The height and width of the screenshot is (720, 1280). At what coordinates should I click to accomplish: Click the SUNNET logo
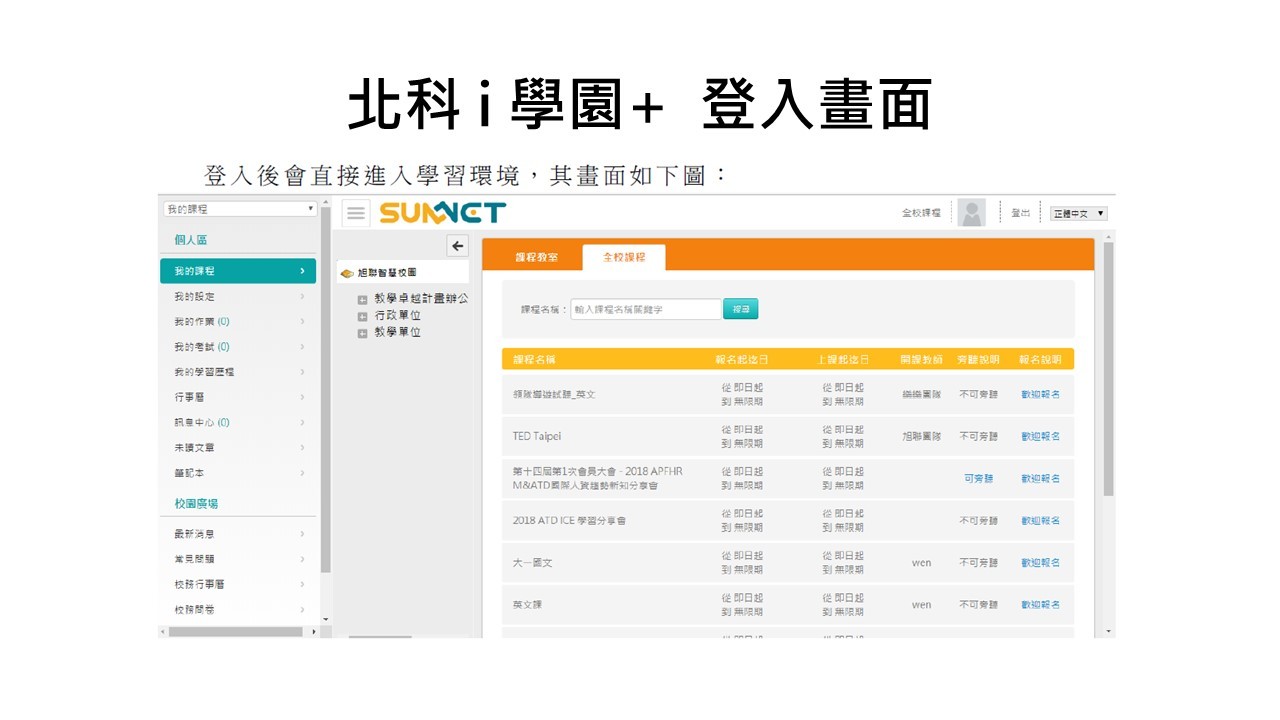point(443,213)
